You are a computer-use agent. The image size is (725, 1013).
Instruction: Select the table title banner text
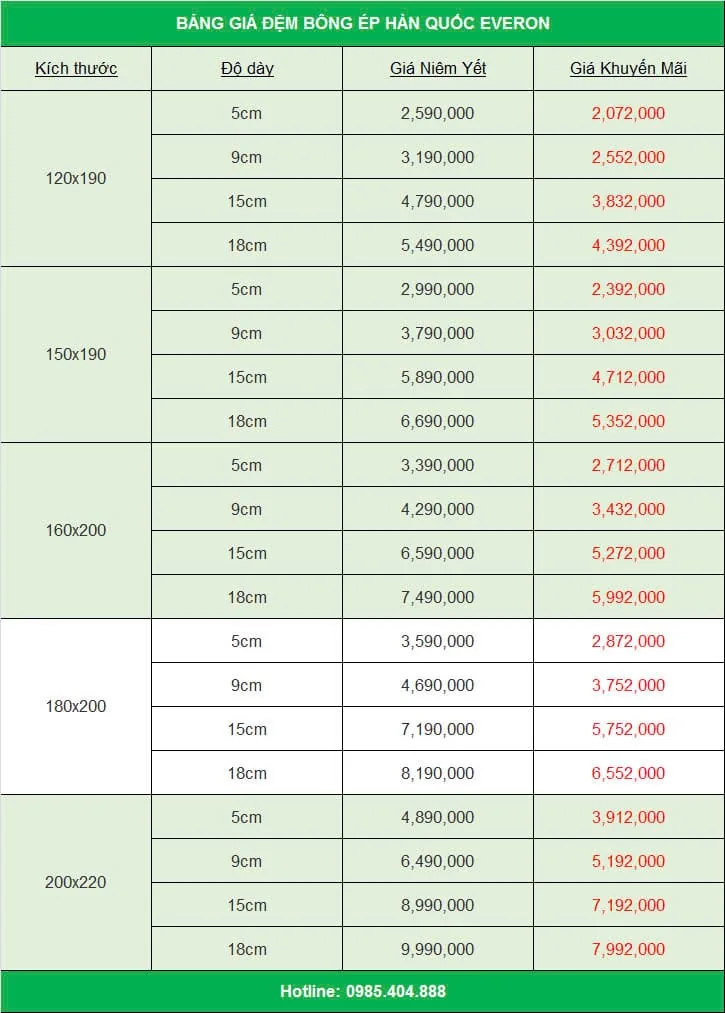point(363,23)
